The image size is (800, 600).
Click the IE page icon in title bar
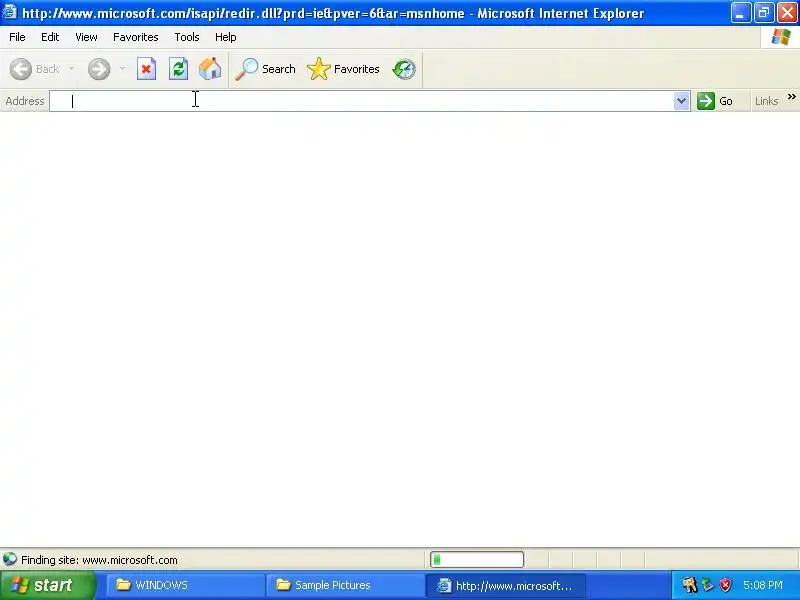10,12
